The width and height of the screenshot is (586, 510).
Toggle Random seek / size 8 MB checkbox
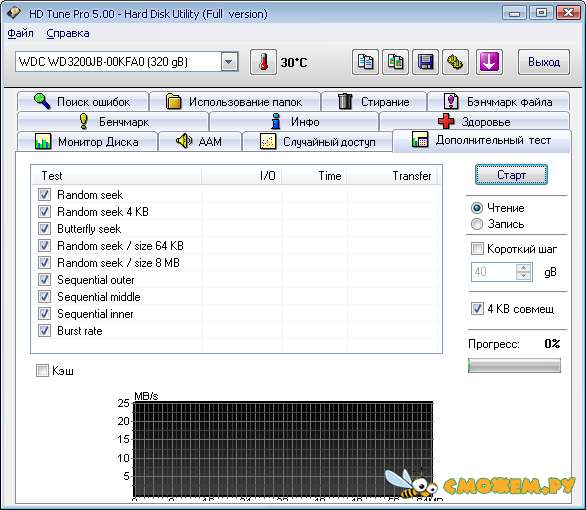click(44, 262)
